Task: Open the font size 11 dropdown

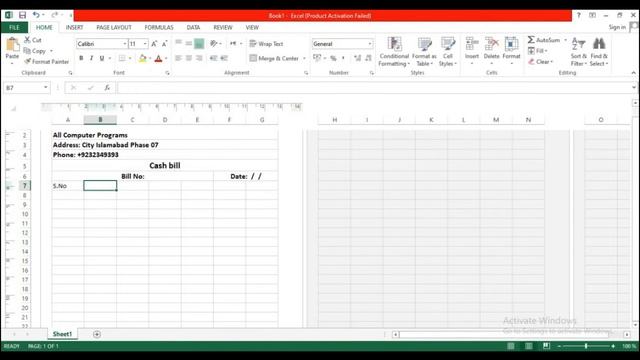Action: [145, 44]
